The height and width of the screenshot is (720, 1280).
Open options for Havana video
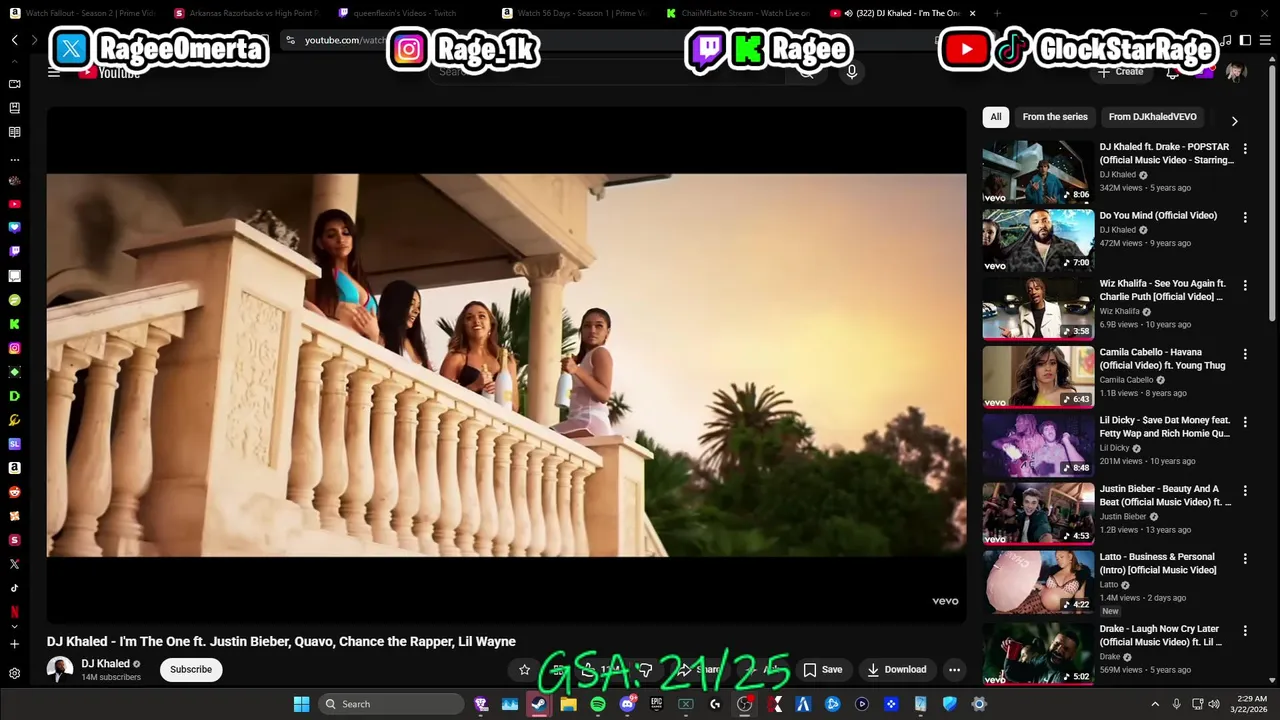[1245, 354]
